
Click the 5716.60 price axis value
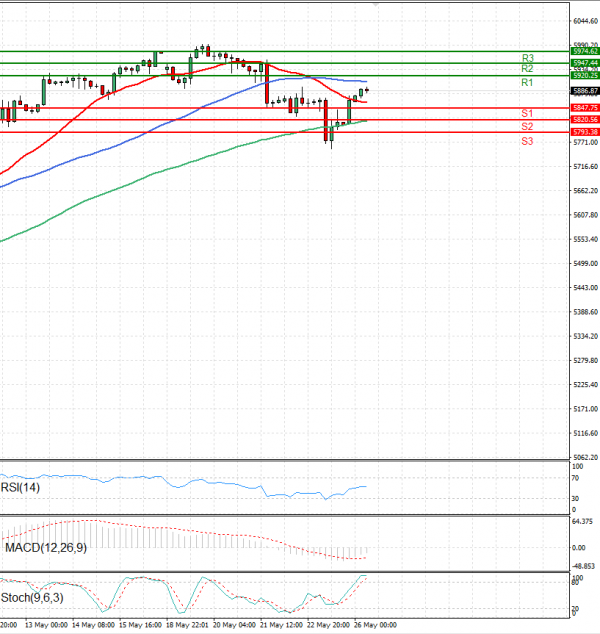[x=585, y=167]
